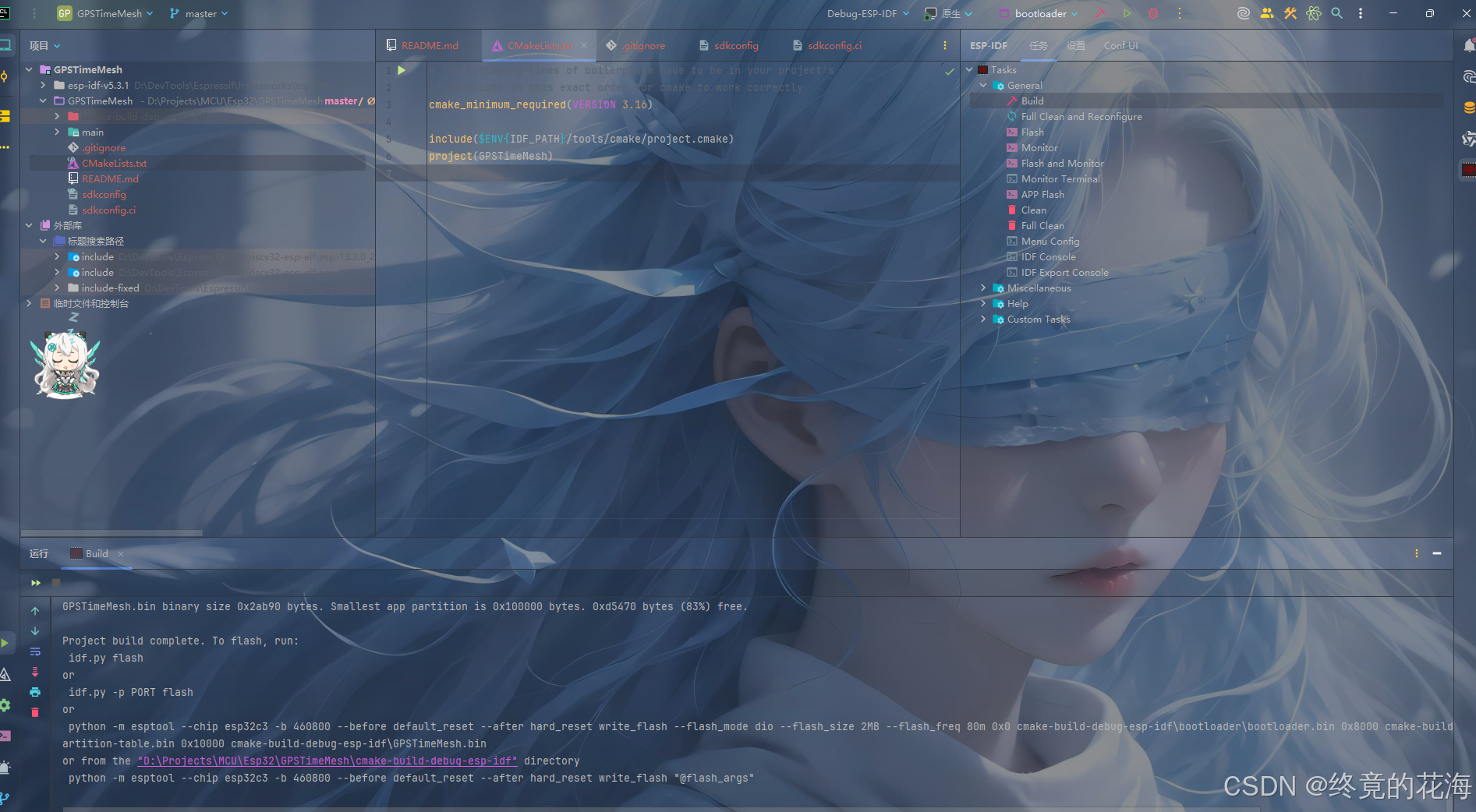Expand the 临时文件和控制台 node

pos(29,303)
